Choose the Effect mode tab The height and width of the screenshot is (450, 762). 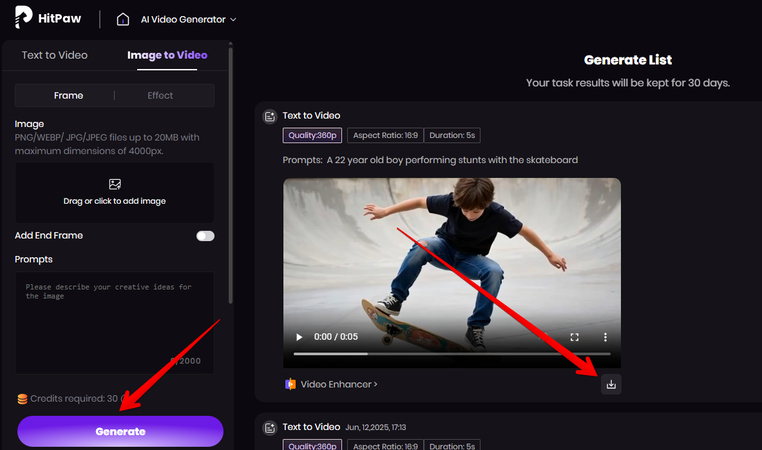[x=160, y=95]
